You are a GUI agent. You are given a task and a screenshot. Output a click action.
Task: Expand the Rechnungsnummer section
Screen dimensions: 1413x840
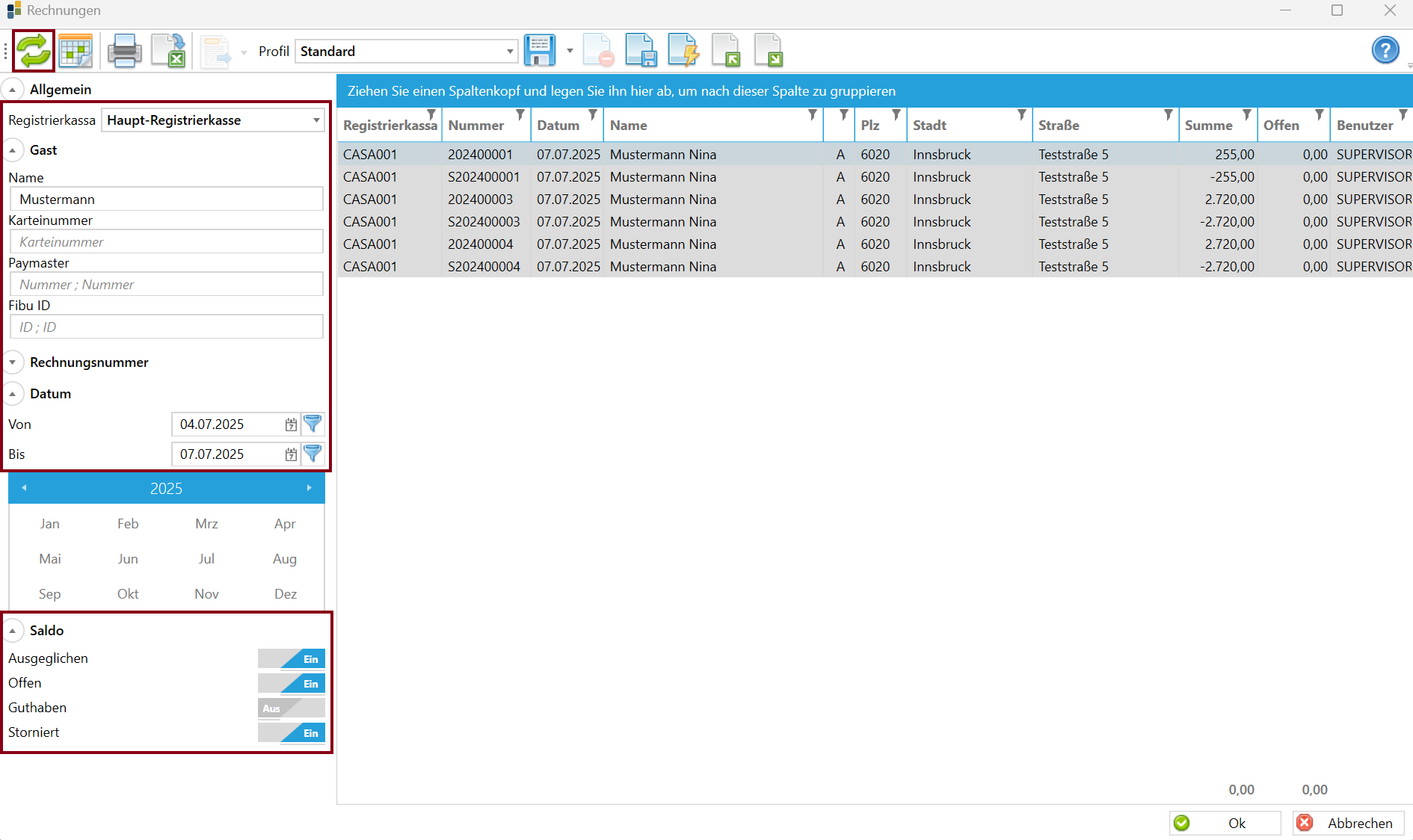coord(12,362)
